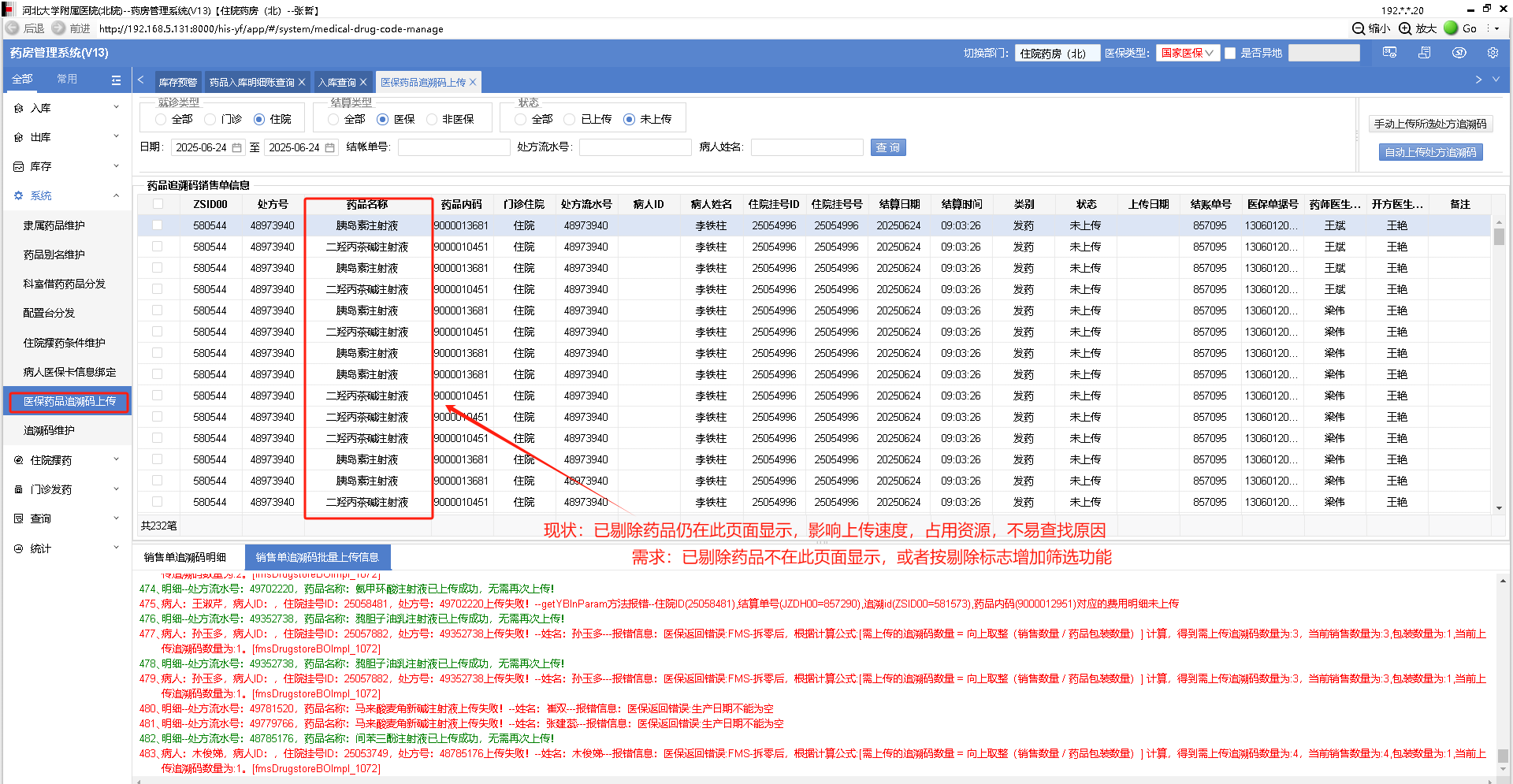Expand the 统计 menu chevron
The image size is (1513, 784).
pos(117,548)
